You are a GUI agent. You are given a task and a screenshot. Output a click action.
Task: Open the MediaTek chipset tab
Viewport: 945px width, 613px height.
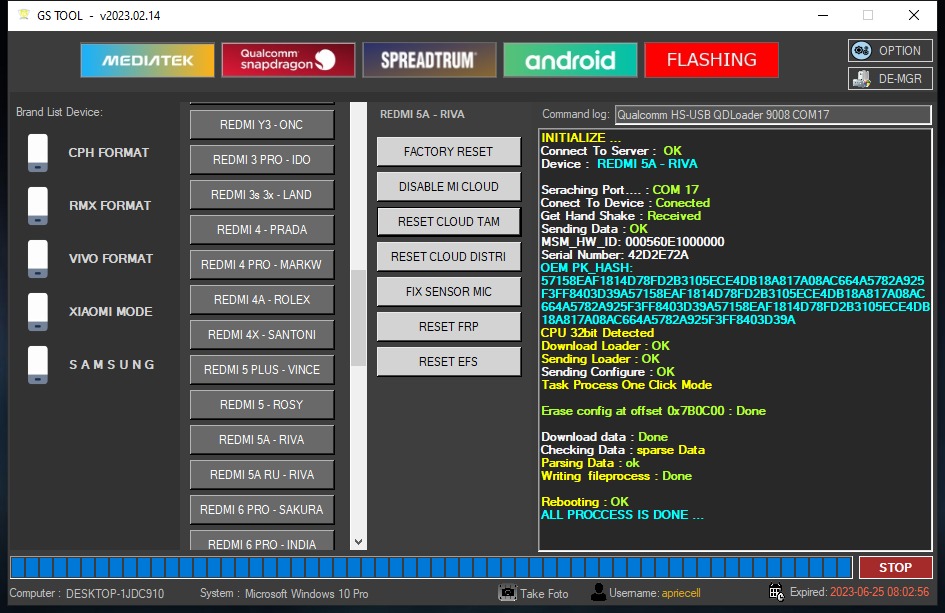(x=147, y=60)
